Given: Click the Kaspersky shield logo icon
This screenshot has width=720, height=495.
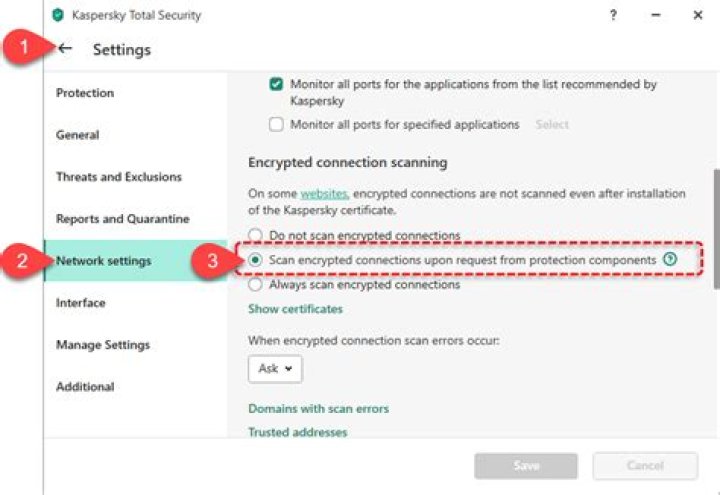Looking at the screenshot, I should (x=58, y=15).
